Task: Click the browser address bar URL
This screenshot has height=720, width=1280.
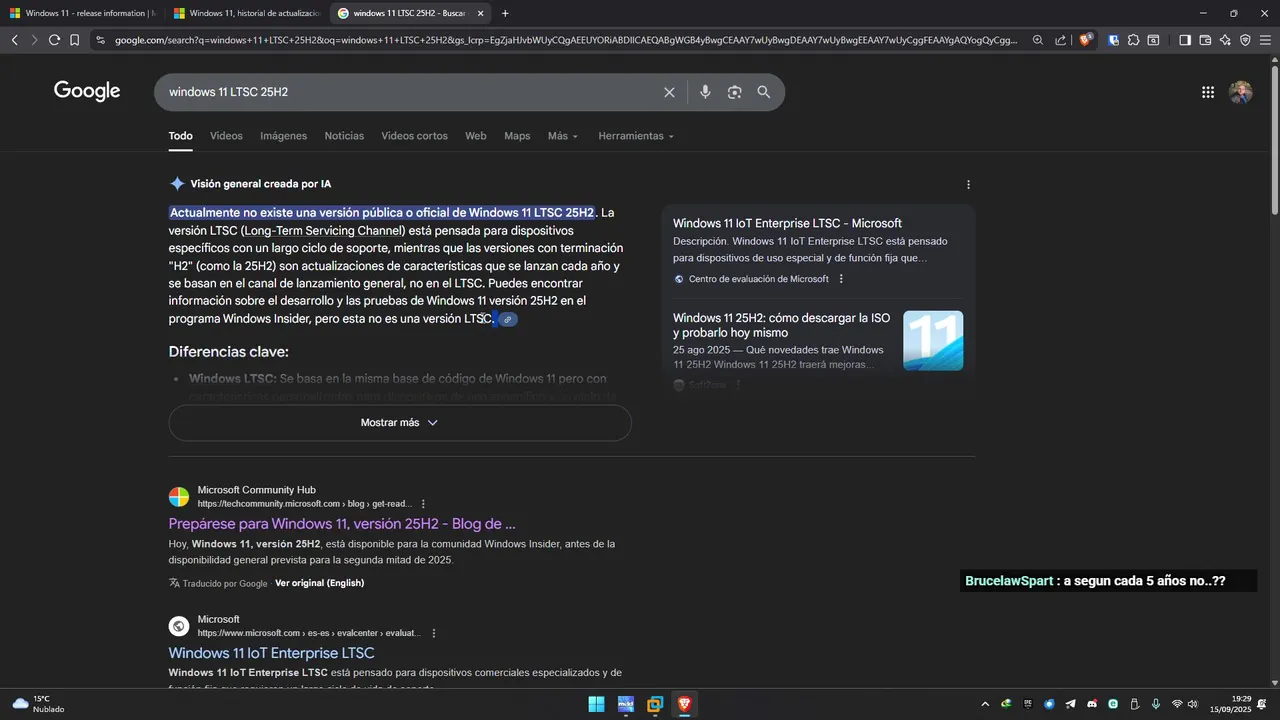Action: (x=565, y=40)
